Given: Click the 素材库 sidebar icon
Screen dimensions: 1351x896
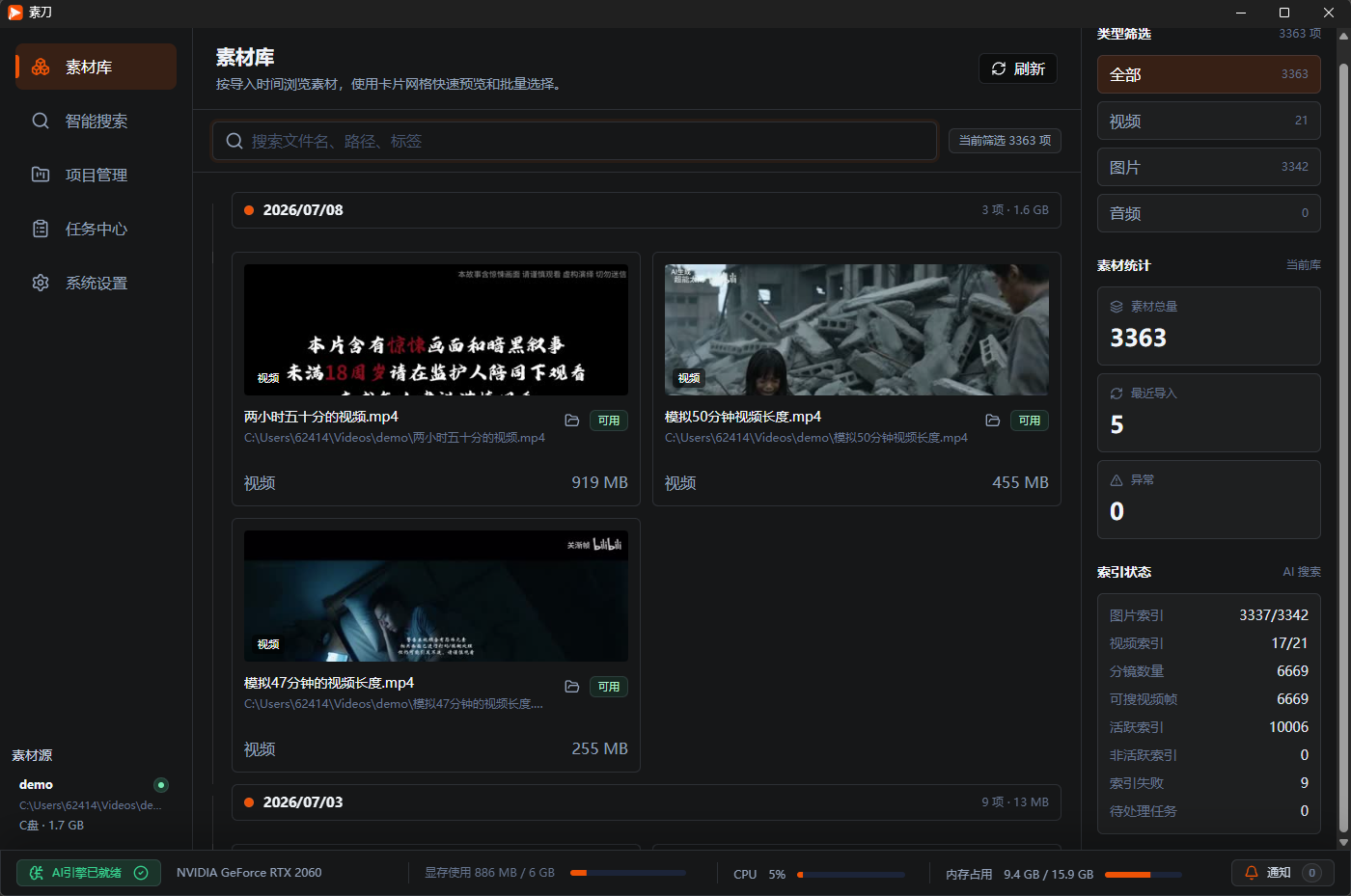Looking at the screenshot, I should 41,67.
